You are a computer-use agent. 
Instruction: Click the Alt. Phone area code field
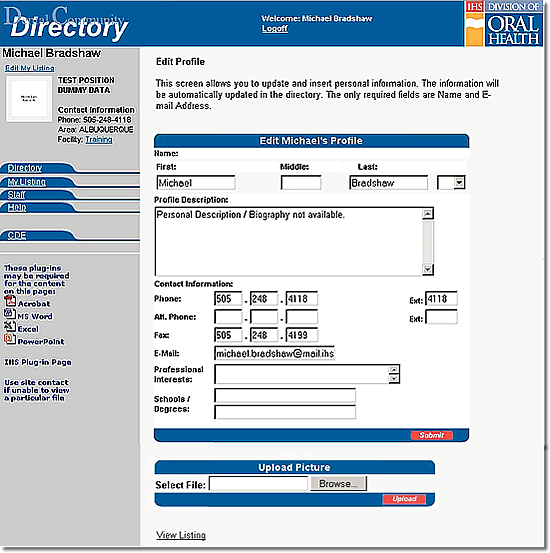tap(228, 317)
